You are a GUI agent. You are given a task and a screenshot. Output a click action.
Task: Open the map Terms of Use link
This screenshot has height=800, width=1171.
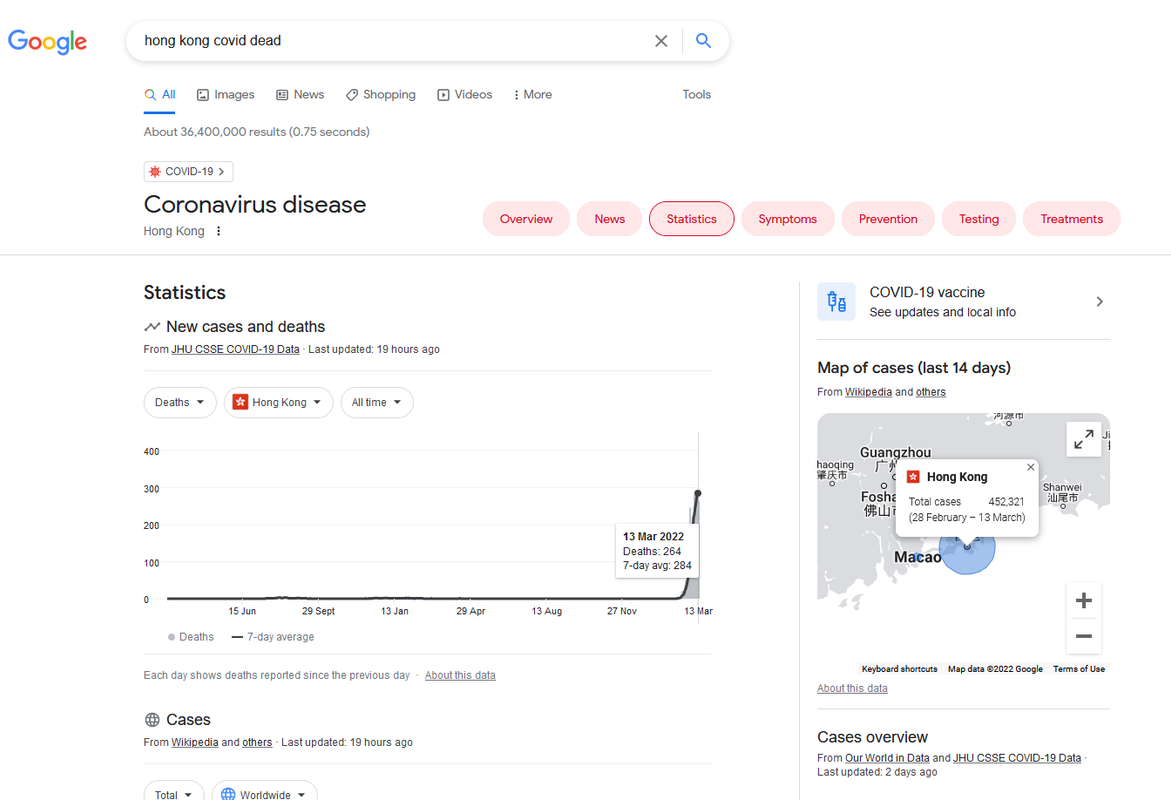[1079, 669]
